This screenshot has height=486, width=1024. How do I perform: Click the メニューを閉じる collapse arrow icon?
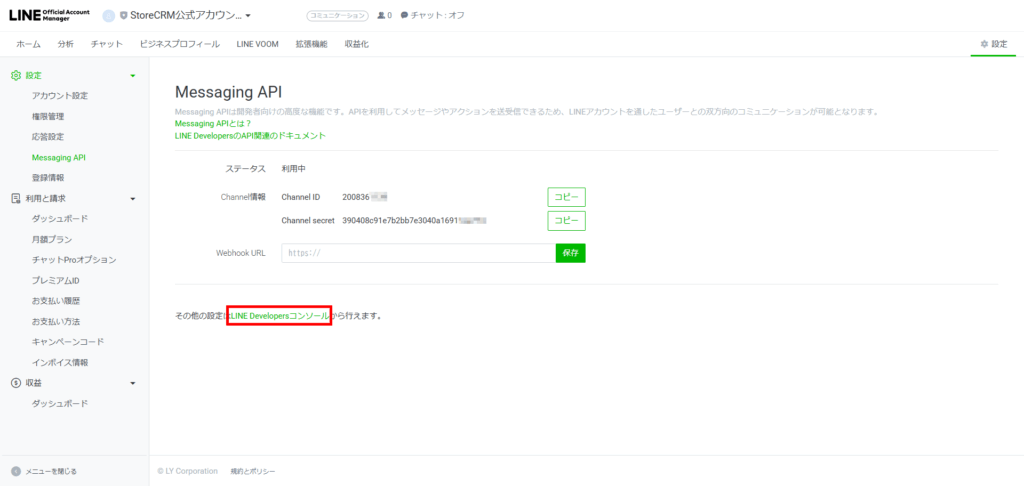(15, 471)
